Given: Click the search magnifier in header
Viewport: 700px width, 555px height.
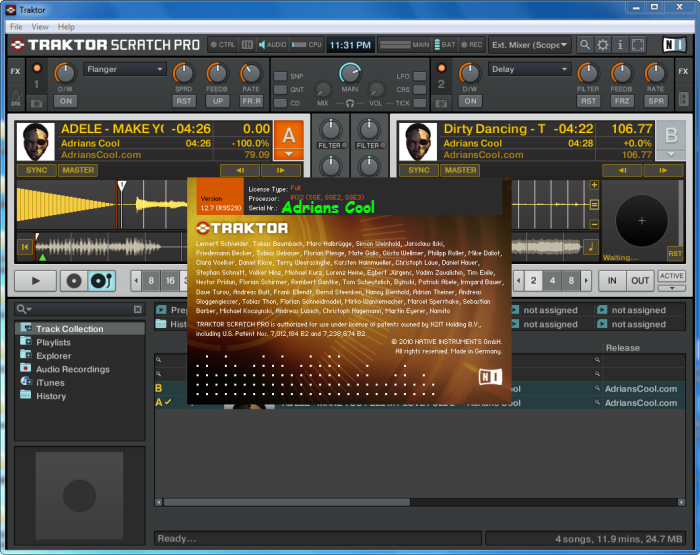Looking at the screenshot, I should coord(583,45).
